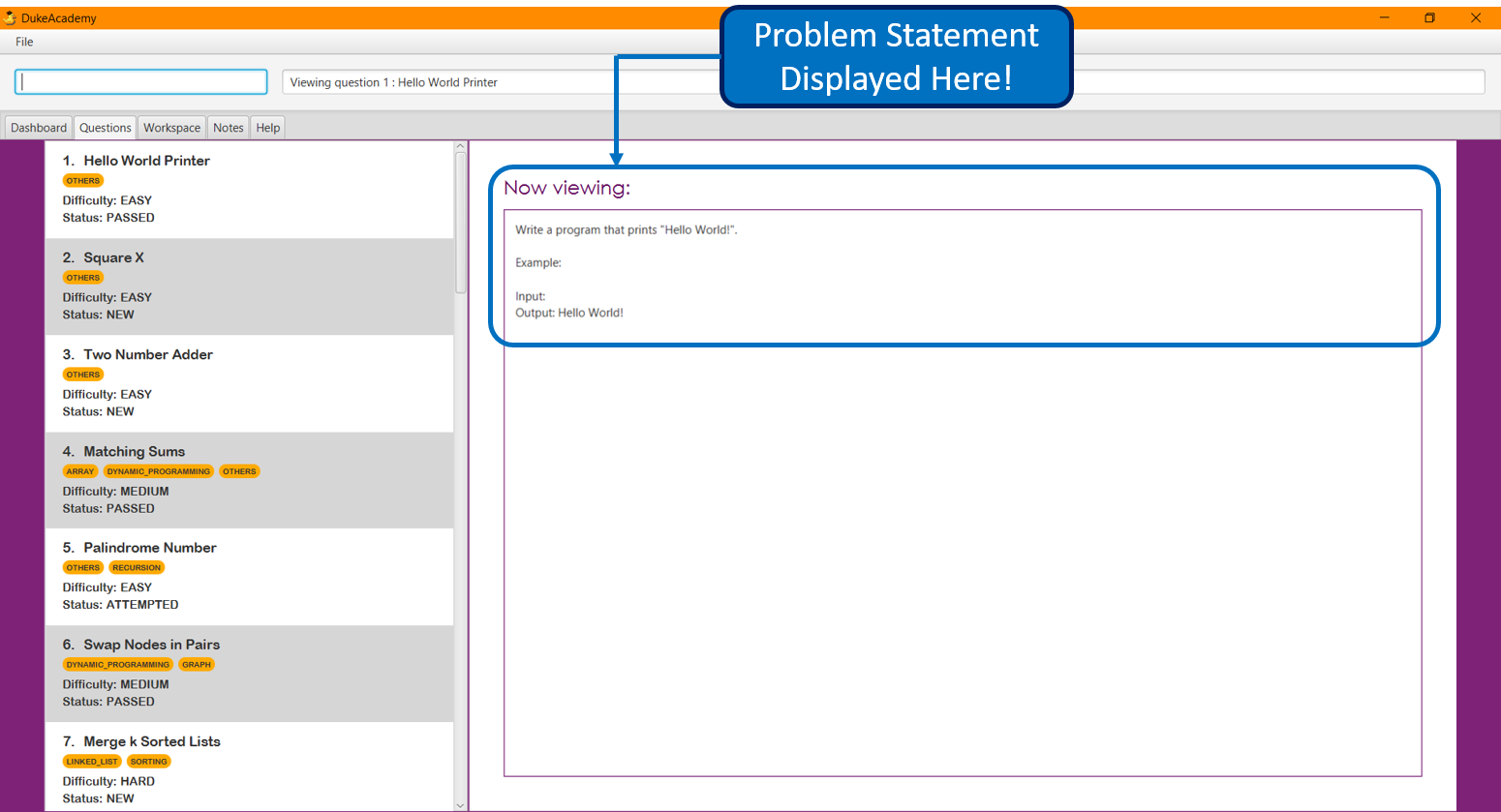Click "Difficulty: MEDIUM" under Matching Sums
The image size is (1501, 812).
pos(116,491)
